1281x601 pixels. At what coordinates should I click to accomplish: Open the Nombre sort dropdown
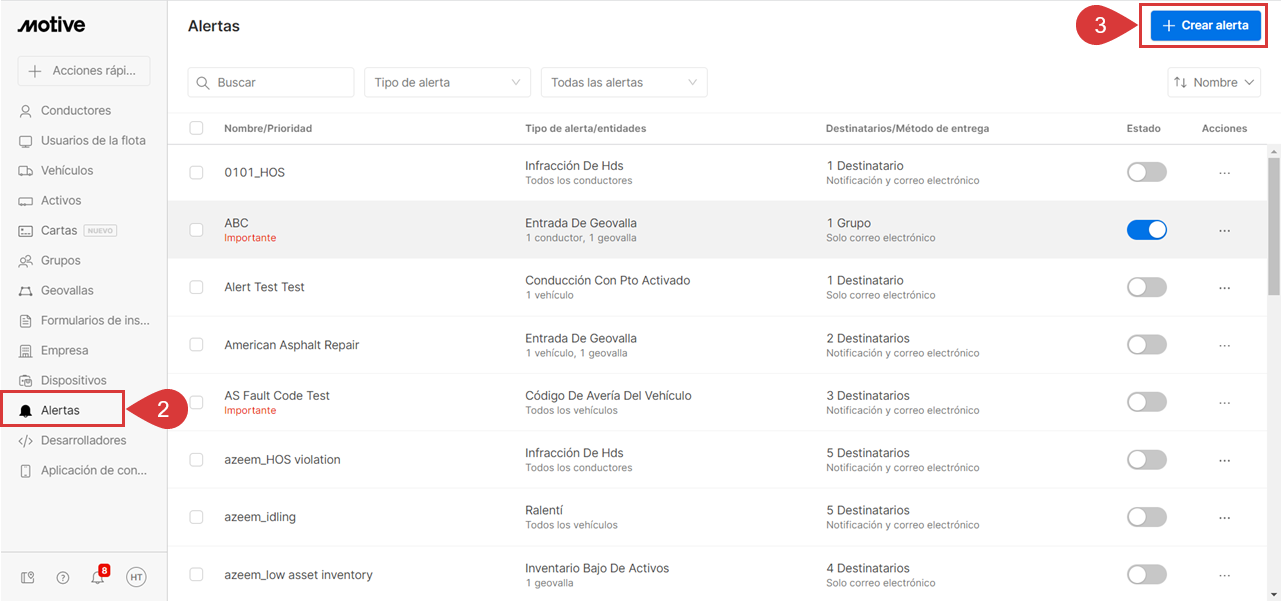pyautogui.click(x=1214, y=82)
